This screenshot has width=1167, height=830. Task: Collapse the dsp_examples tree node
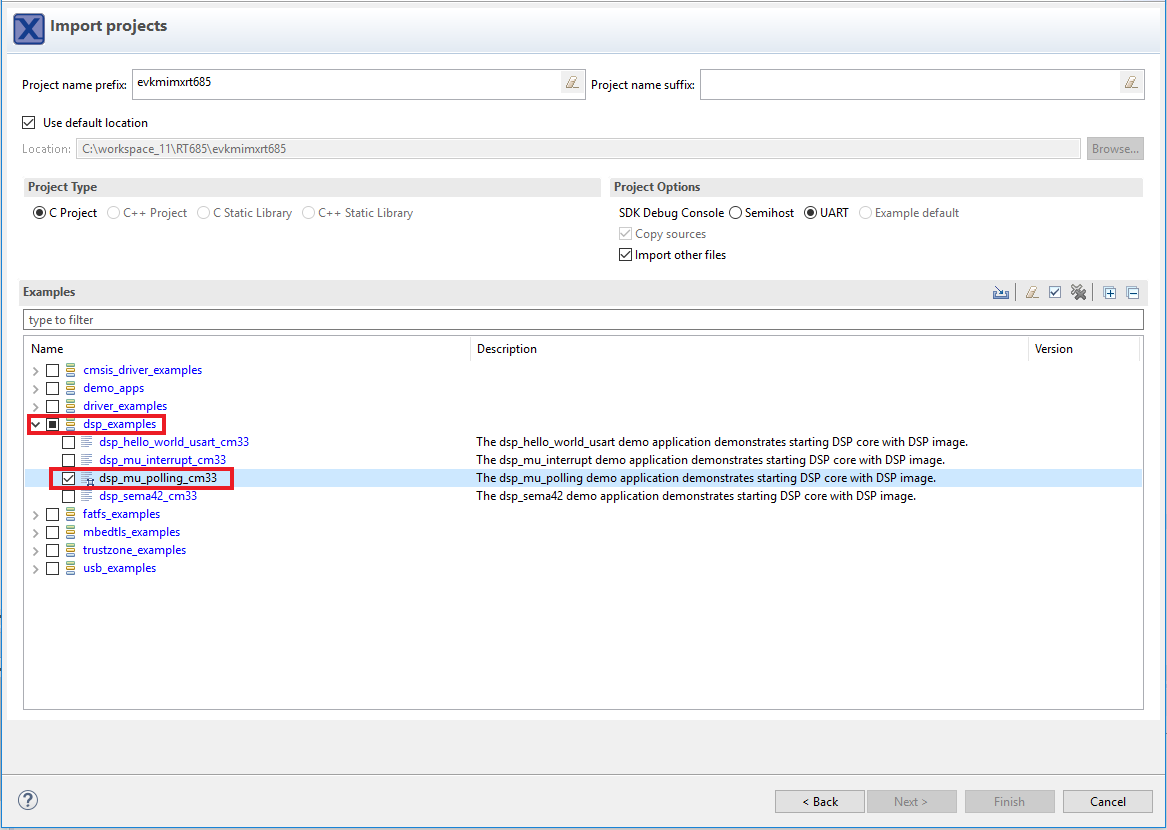pos(36,424)
